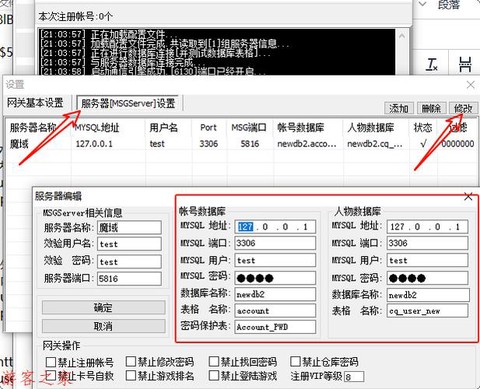Click the newdb2.acco... cell
480x389 pixels.
click(307, 144)
